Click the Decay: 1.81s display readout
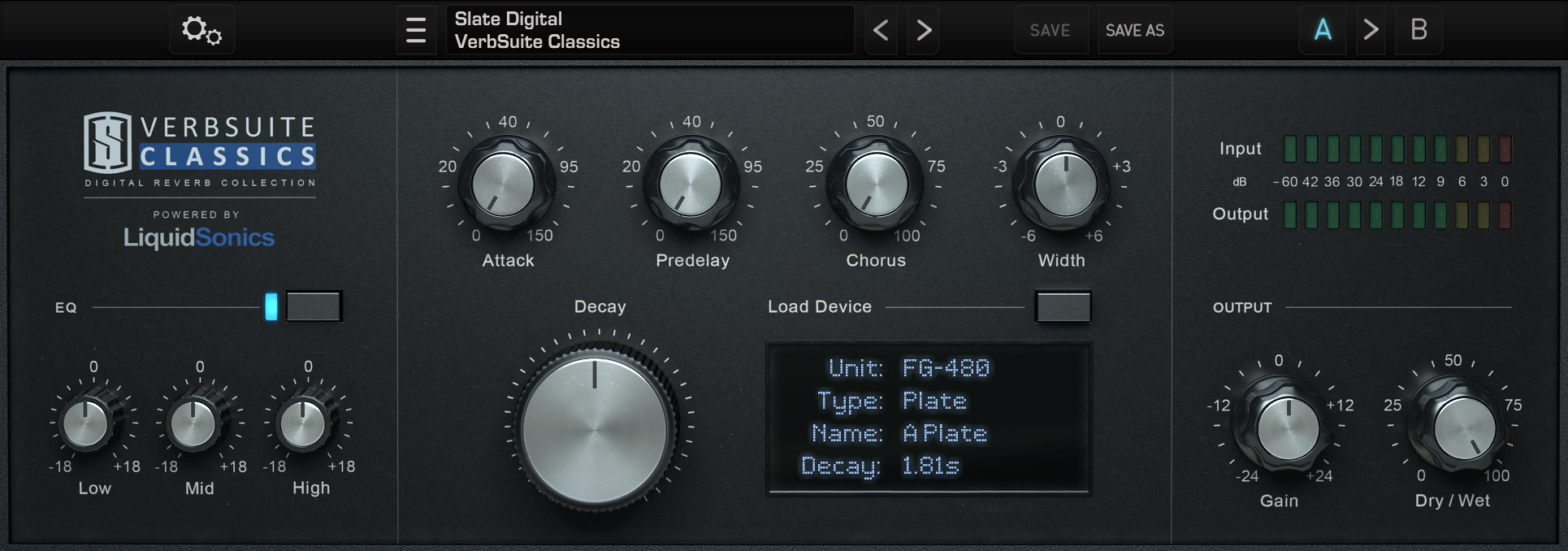This screenshot has height=551, width=1568. (881, 466)
